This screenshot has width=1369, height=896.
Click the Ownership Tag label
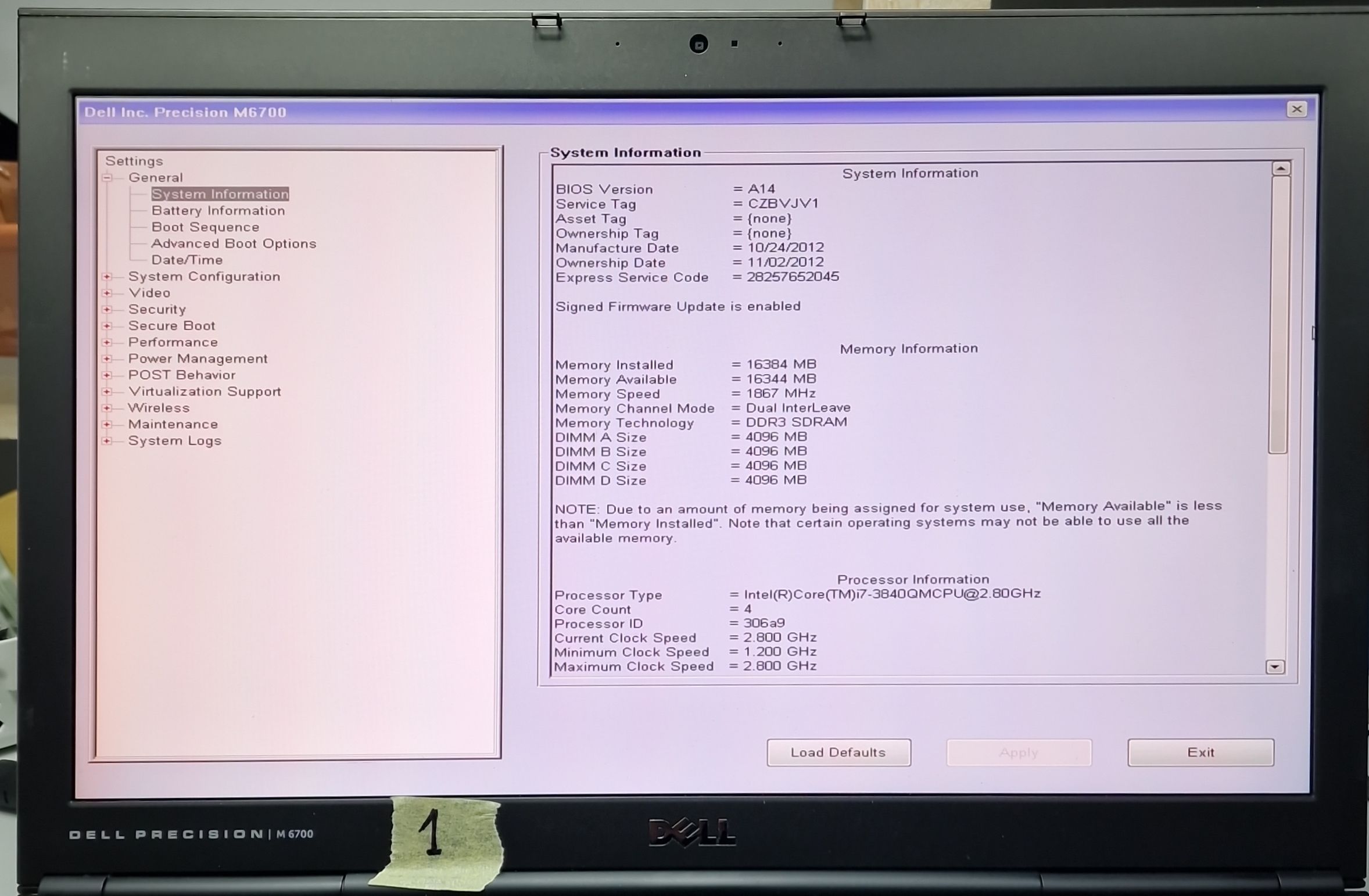[607, 234]
